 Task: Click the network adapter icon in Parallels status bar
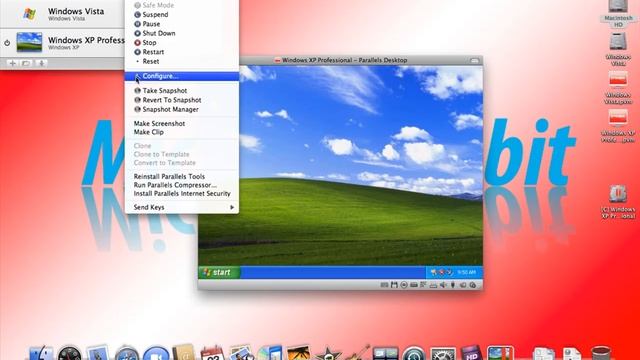[423, 285]
